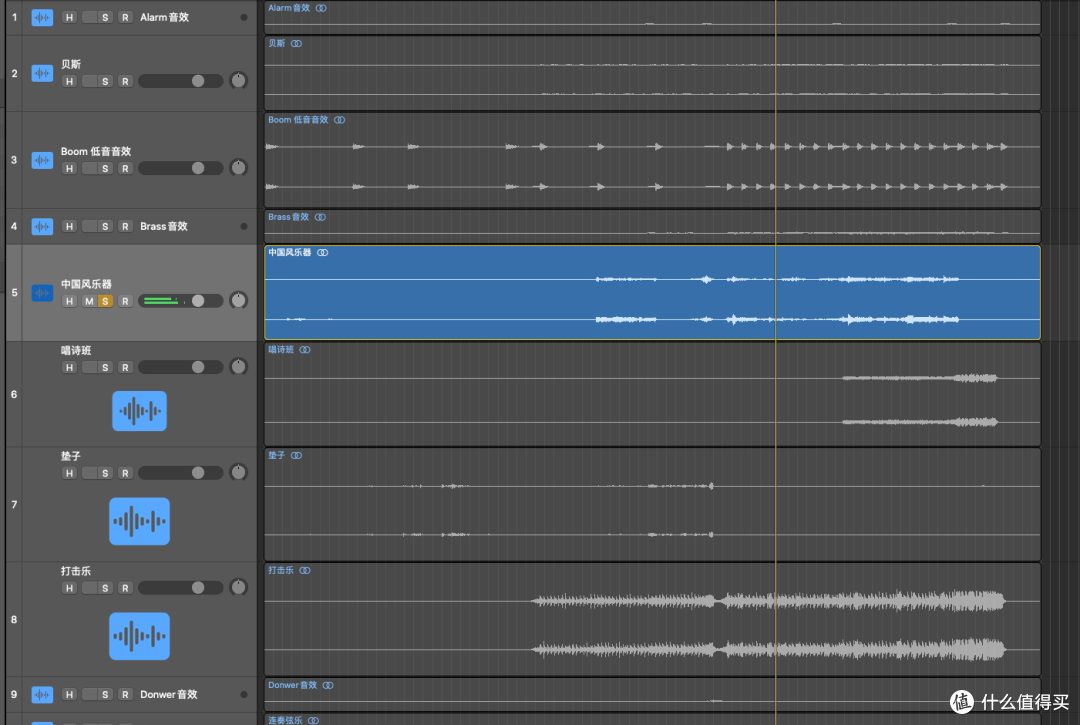Click the large 打击乐 track icon
The image size is (1080, 725).
tap(139, 636)
